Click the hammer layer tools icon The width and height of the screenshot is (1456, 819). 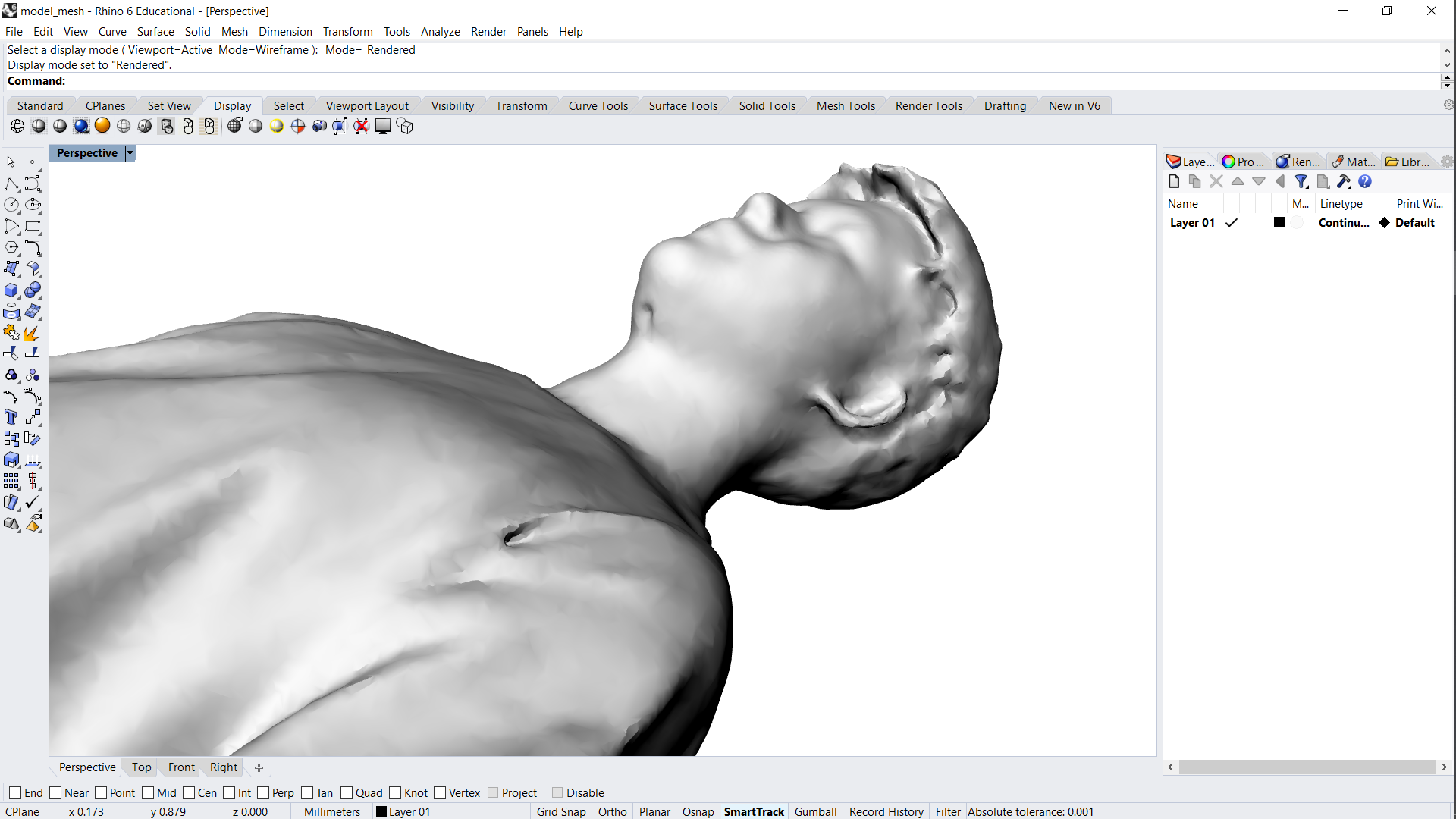(x=1344, y=181)
